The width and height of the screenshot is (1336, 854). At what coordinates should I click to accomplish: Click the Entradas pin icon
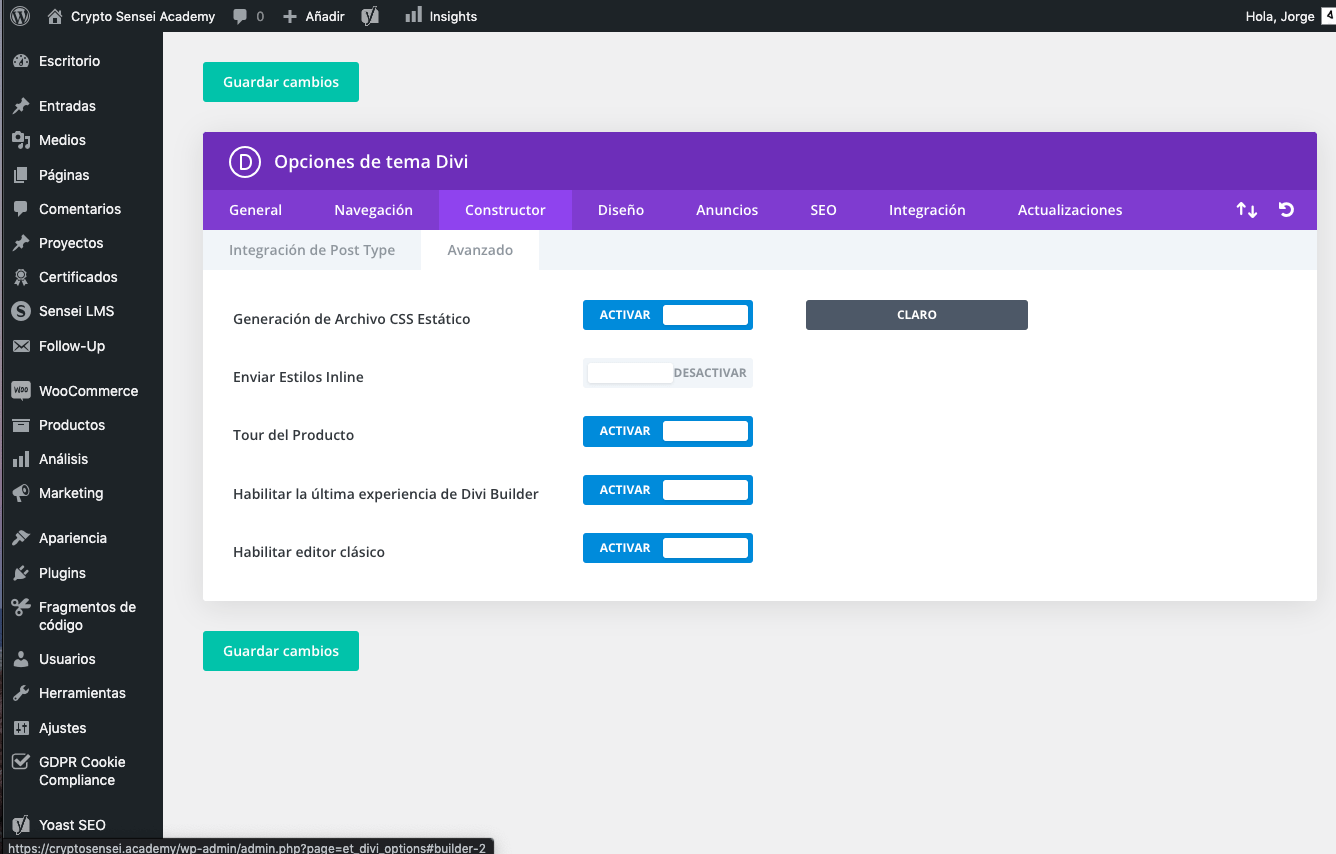(x=21, y=106)
